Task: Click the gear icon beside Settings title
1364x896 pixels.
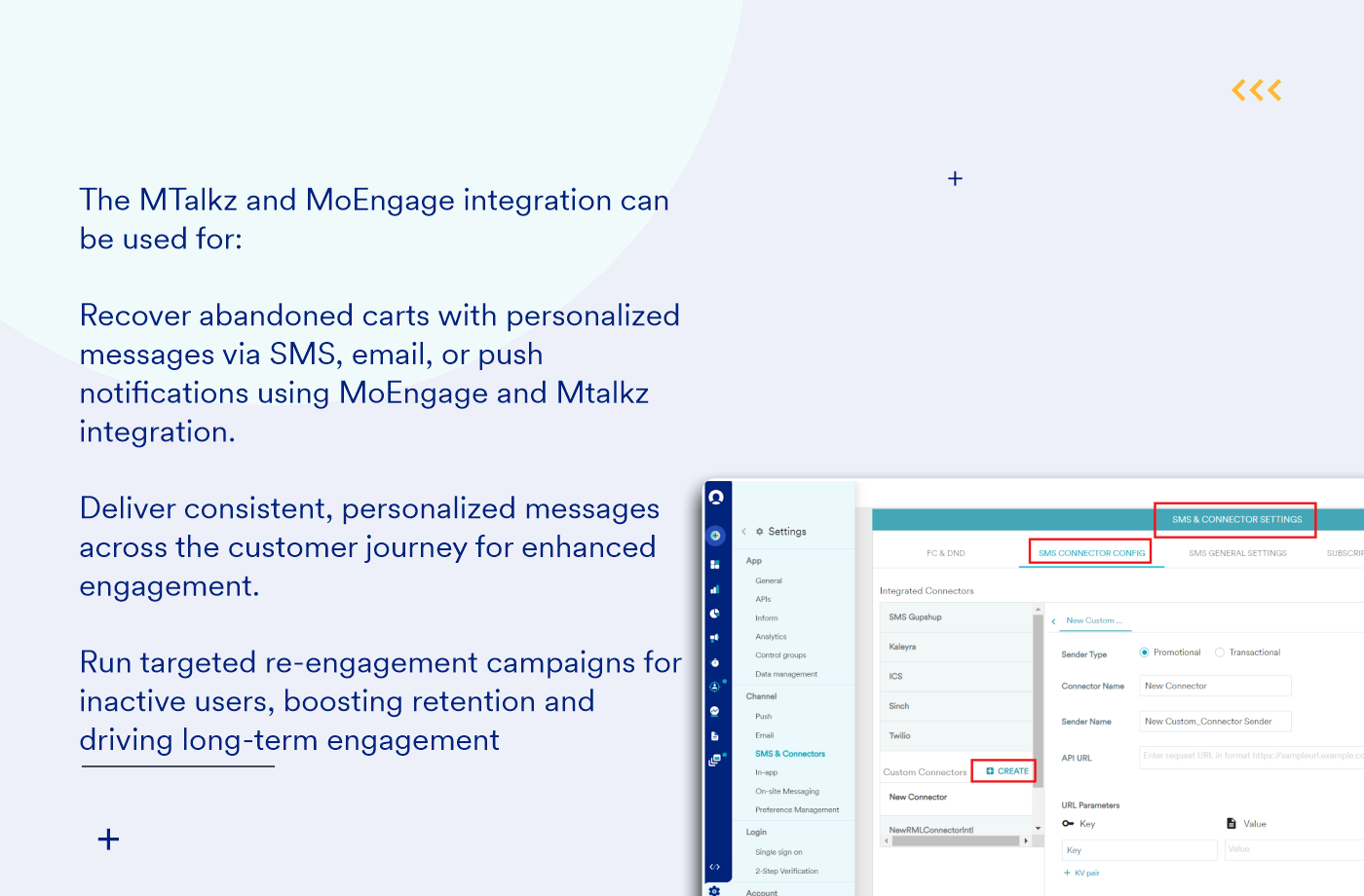Action: (760, 532)
